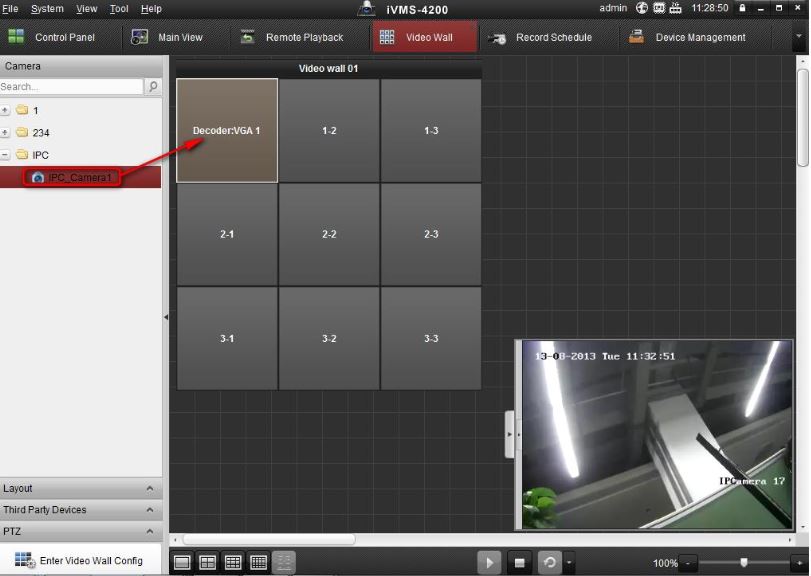Select video wall screen 3-2
The height and width of the screenshot is (576, 811).
[x=329, y=338]
